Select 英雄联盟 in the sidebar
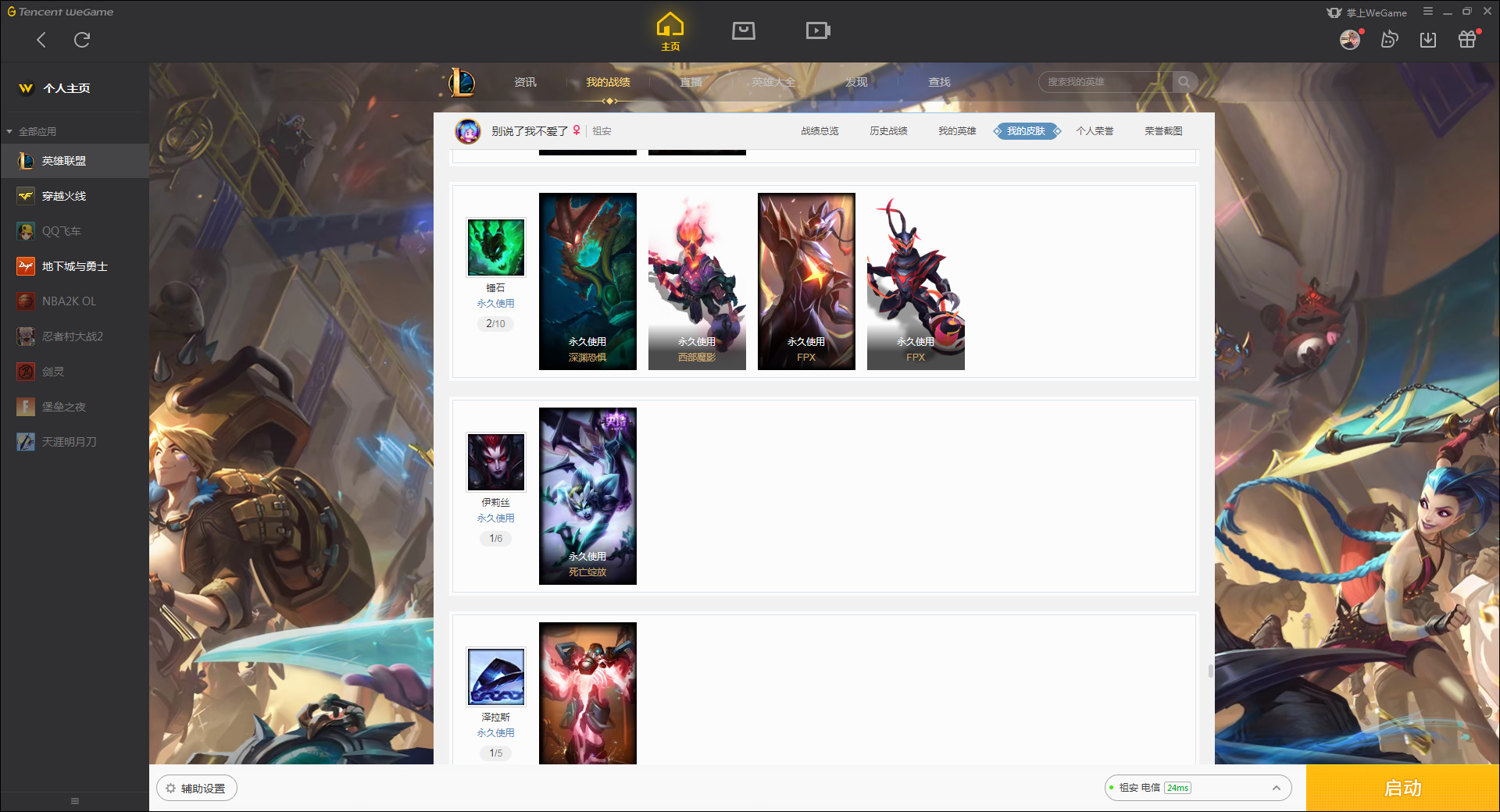Image resolution: width=1500 pixels, height=812 pixels. point(74,161)
